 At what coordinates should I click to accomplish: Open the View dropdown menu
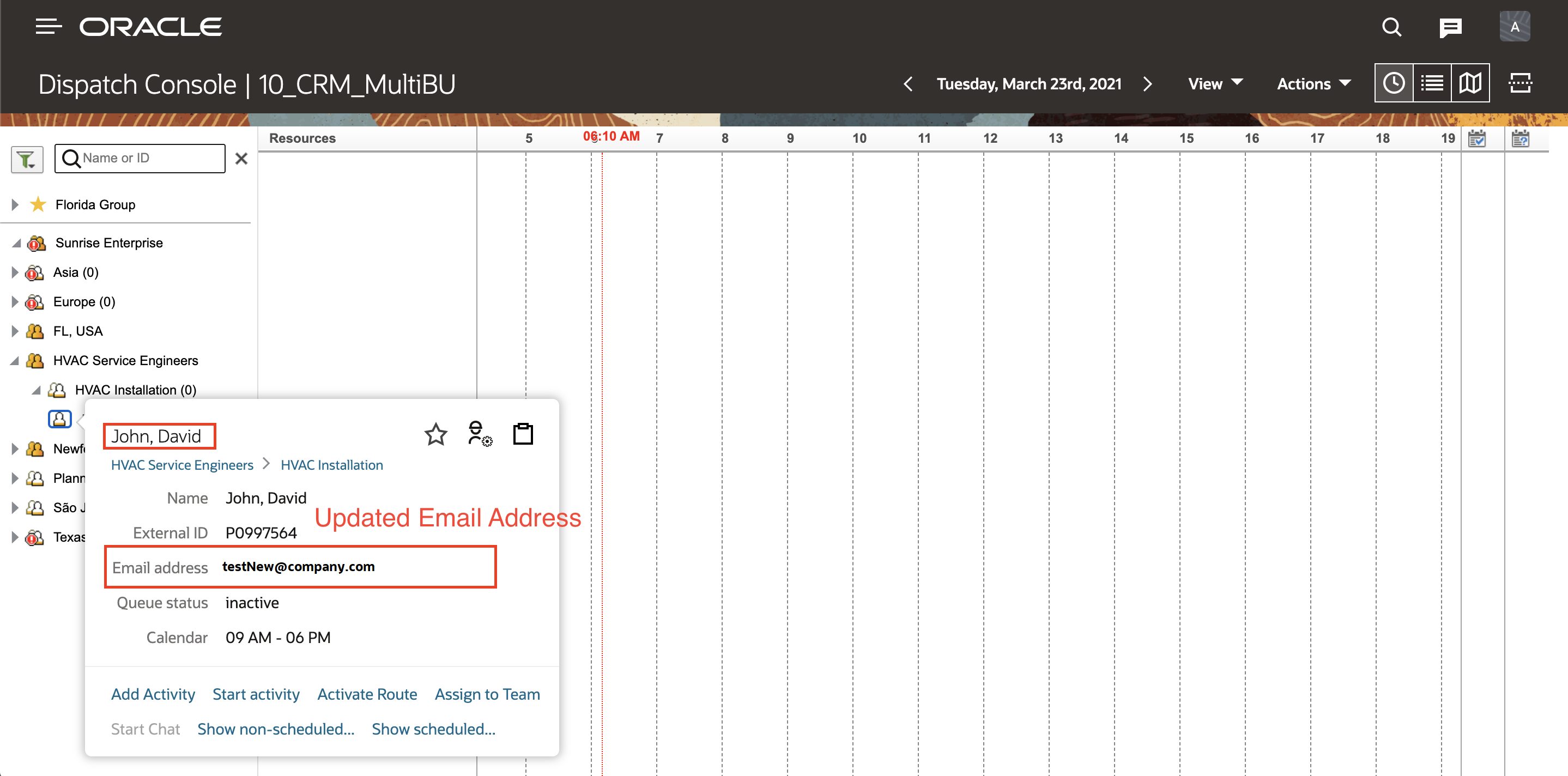coord(1215,84)
